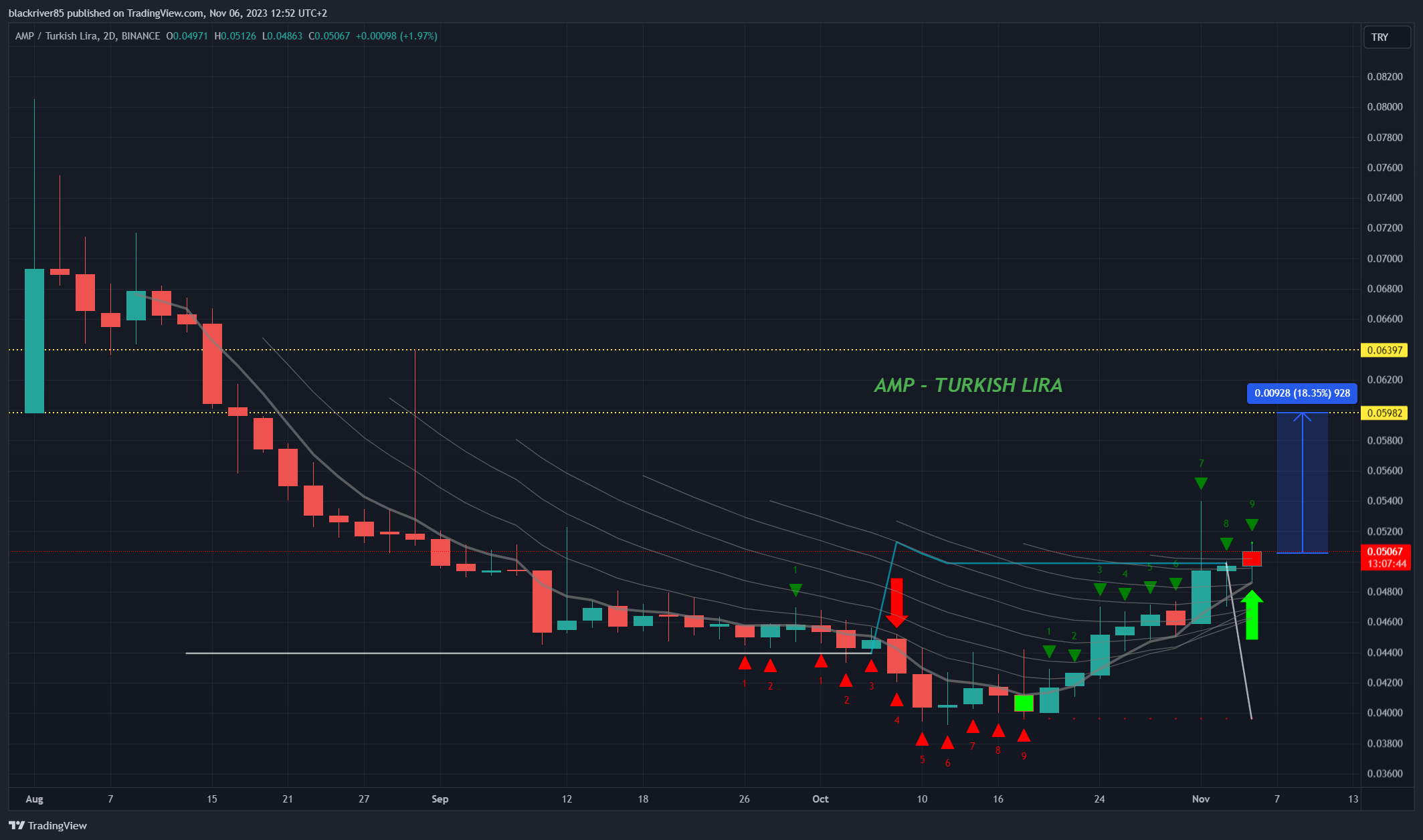Click the red sequential count label 6
The width and height of the screenshot is (1423, 840).
pyautogui.click(x=947, y=763)
